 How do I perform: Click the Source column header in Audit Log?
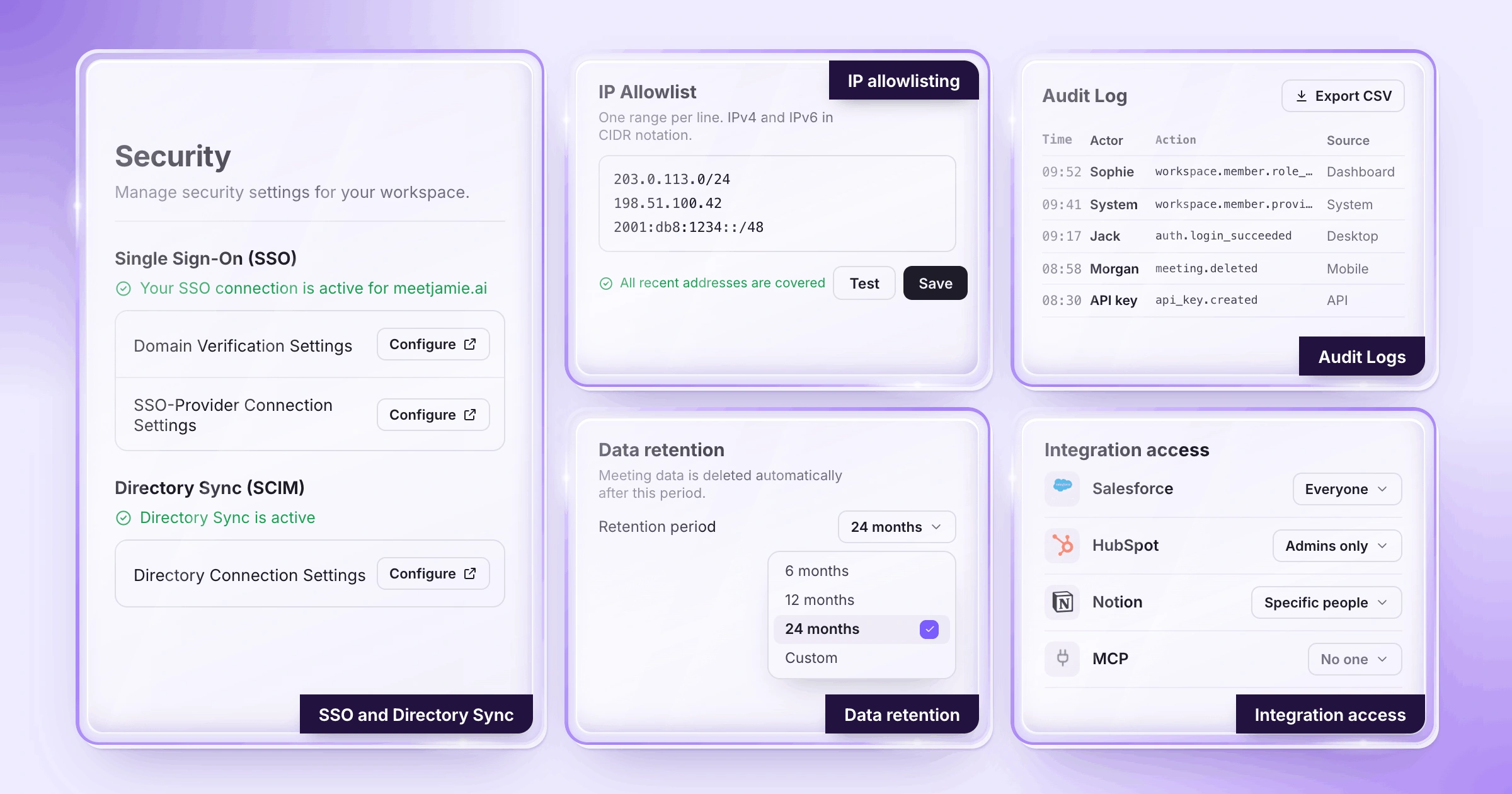(x=1348, y=141)
